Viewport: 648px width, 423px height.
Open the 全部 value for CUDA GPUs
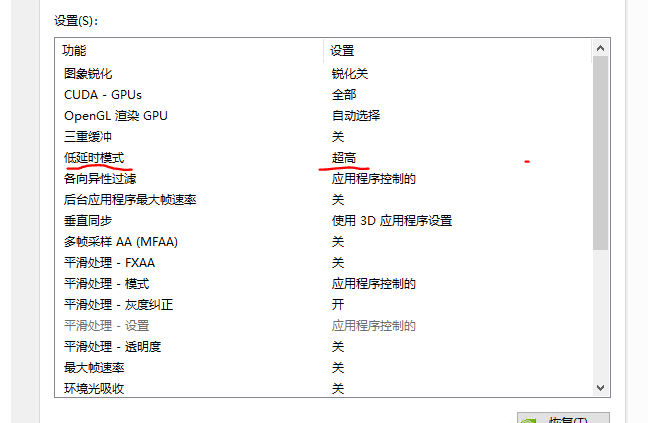pyautogui.click(x=344, y=95)
